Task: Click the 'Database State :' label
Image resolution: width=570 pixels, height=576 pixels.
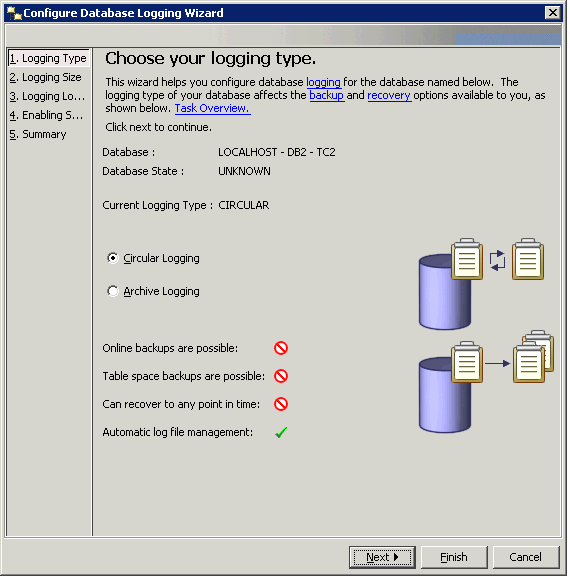Action: pyautogui.click(x=143, y=171)
